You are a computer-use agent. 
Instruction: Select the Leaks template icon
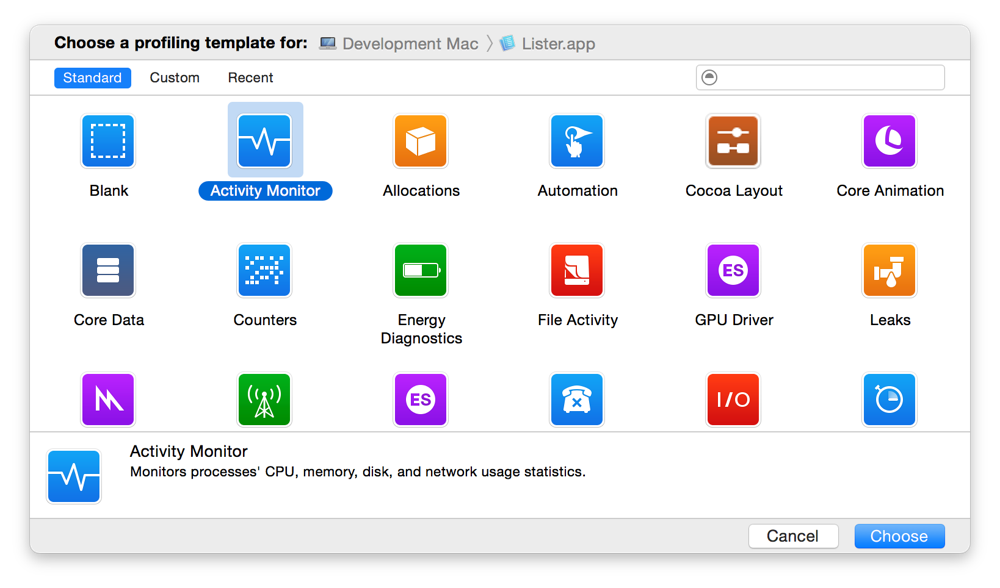(889, 271)
